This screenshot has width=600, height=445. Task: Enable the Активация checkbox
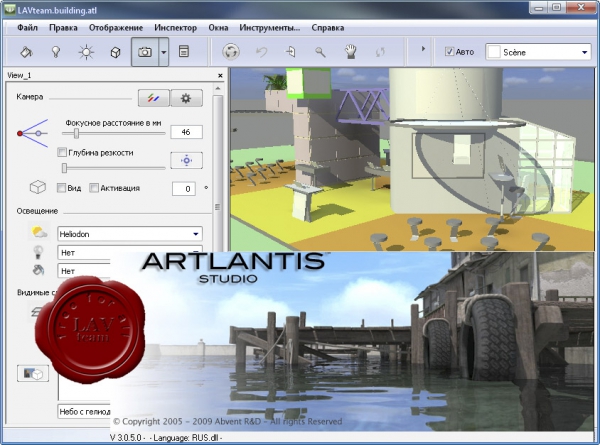(94, 188)
